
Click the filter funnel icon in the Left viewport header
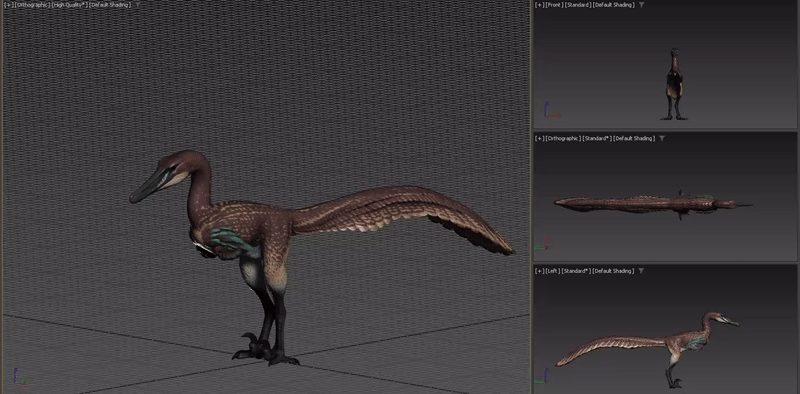click(641, 271)
